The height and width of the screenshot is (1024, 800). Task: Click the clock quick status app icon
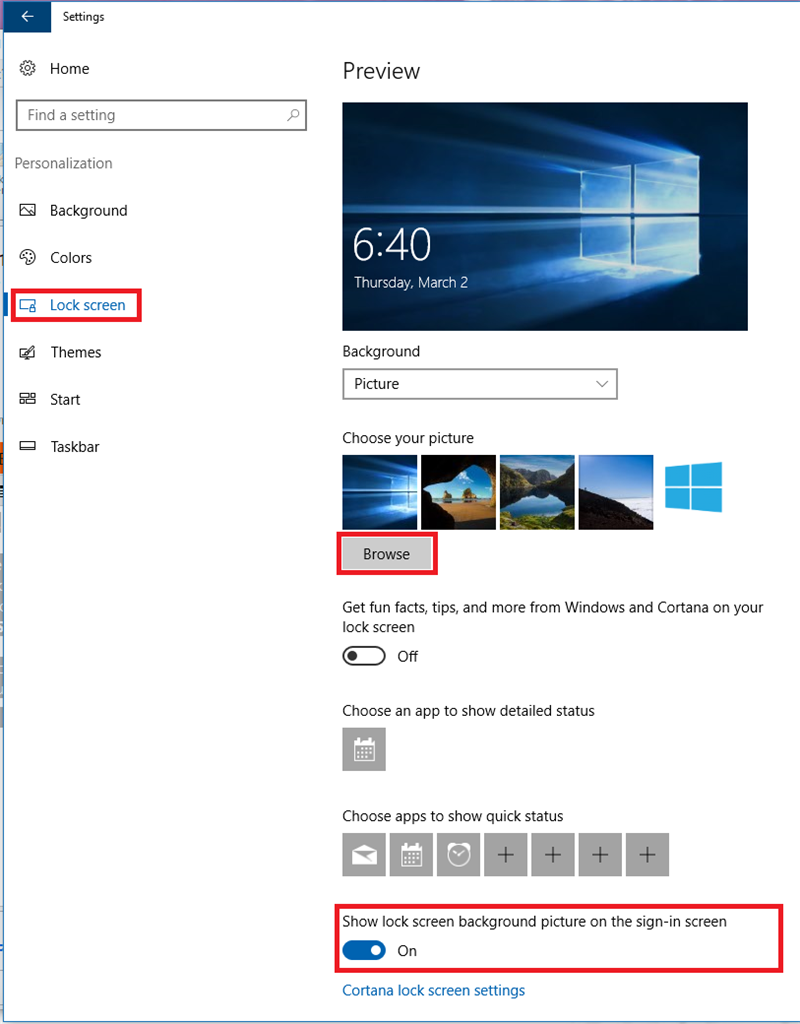pos(458,855)
